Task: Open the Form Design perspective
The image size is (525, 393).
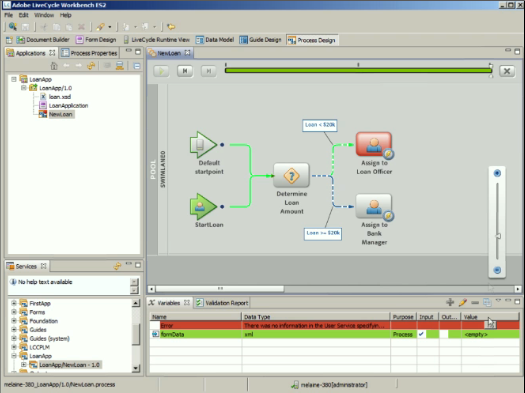Action: [96, 40]
